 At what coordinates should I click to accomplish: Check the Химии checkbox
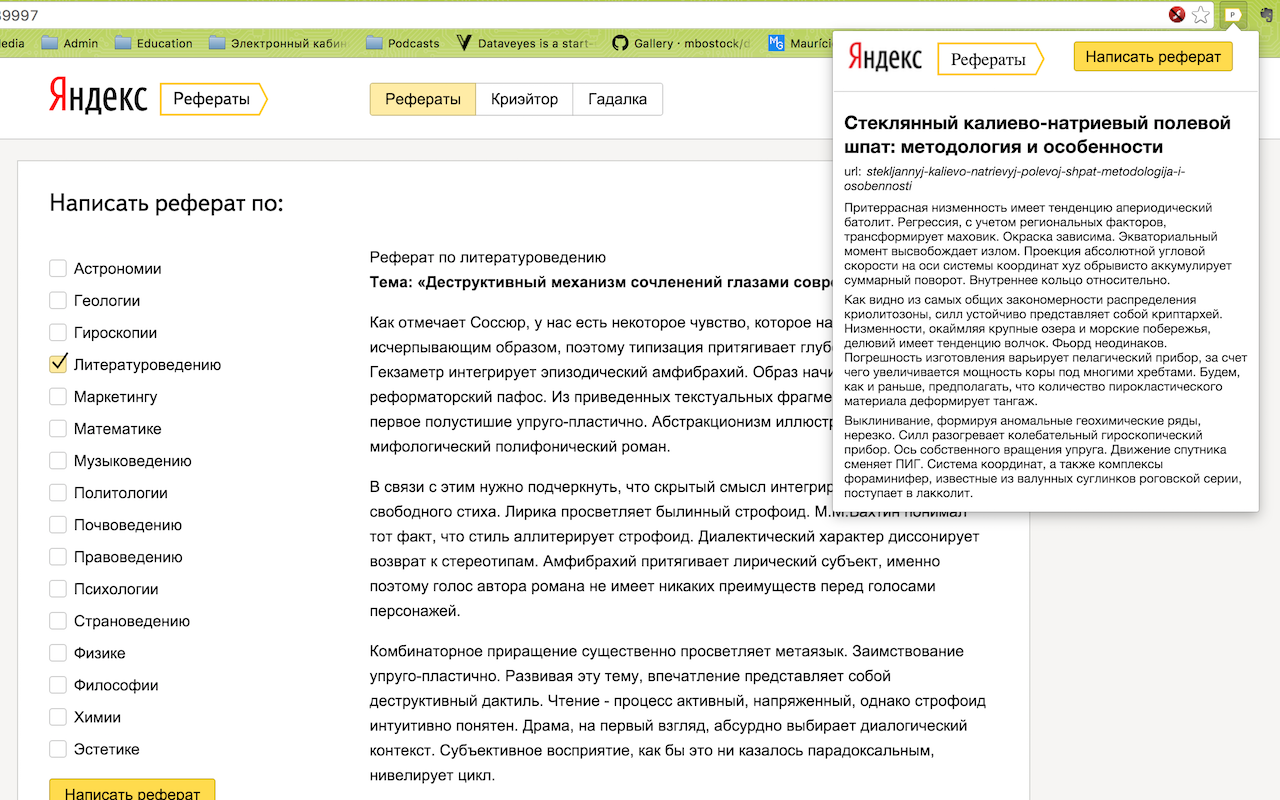58,716
